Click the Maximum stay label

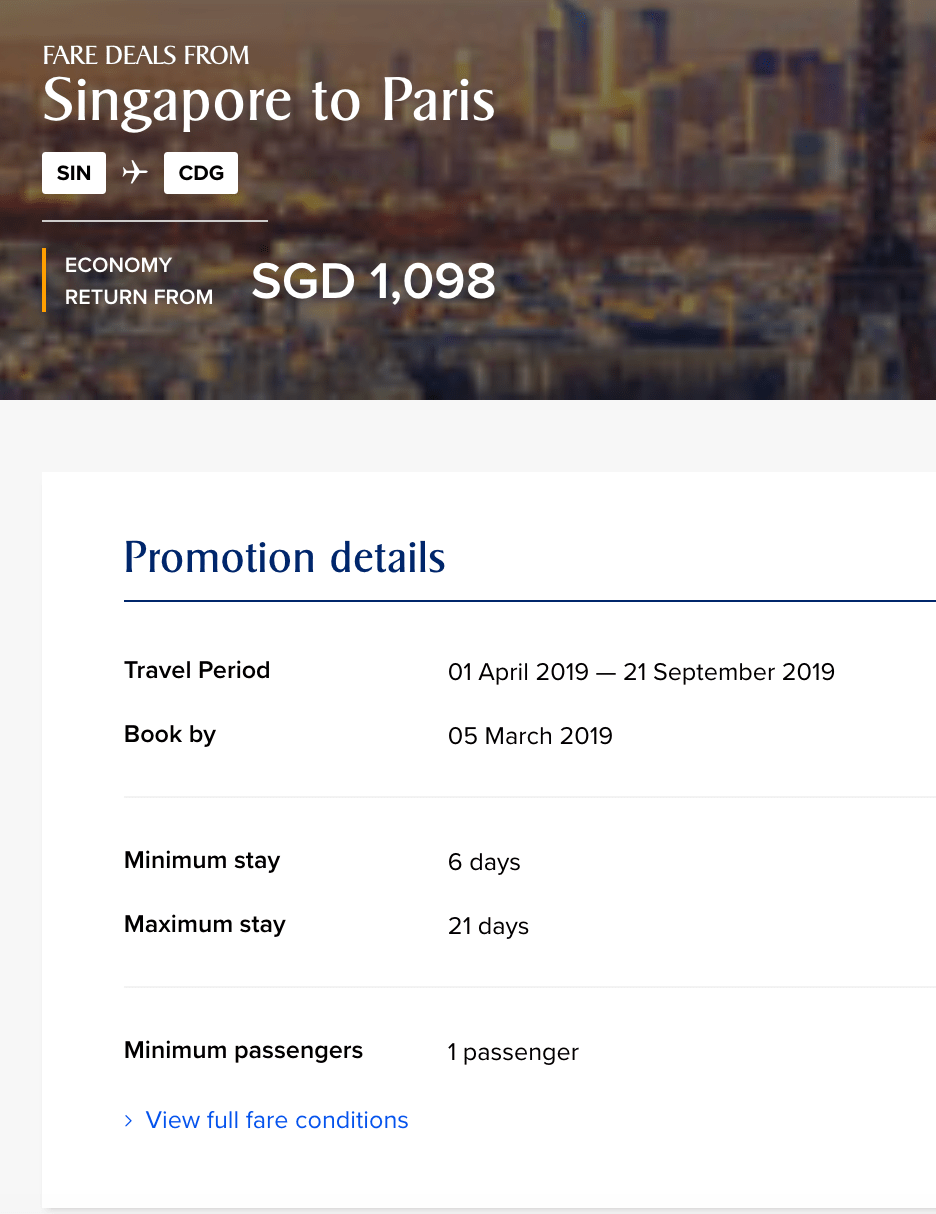coord(205,924)
